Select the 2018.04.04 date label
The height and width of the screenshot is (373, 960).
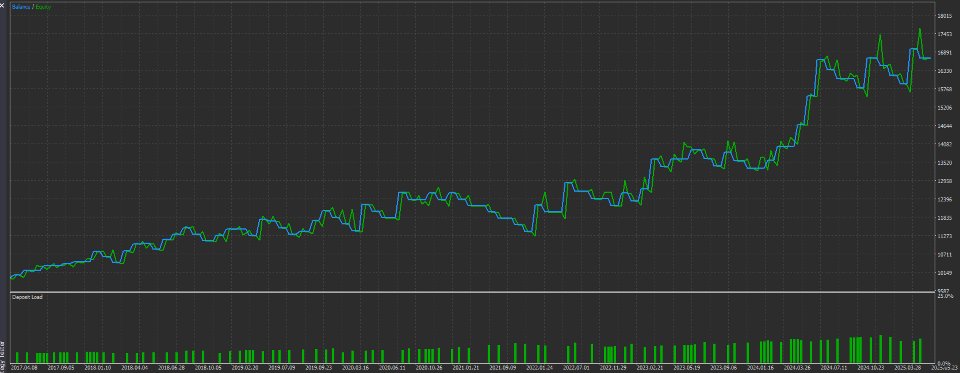135,369
